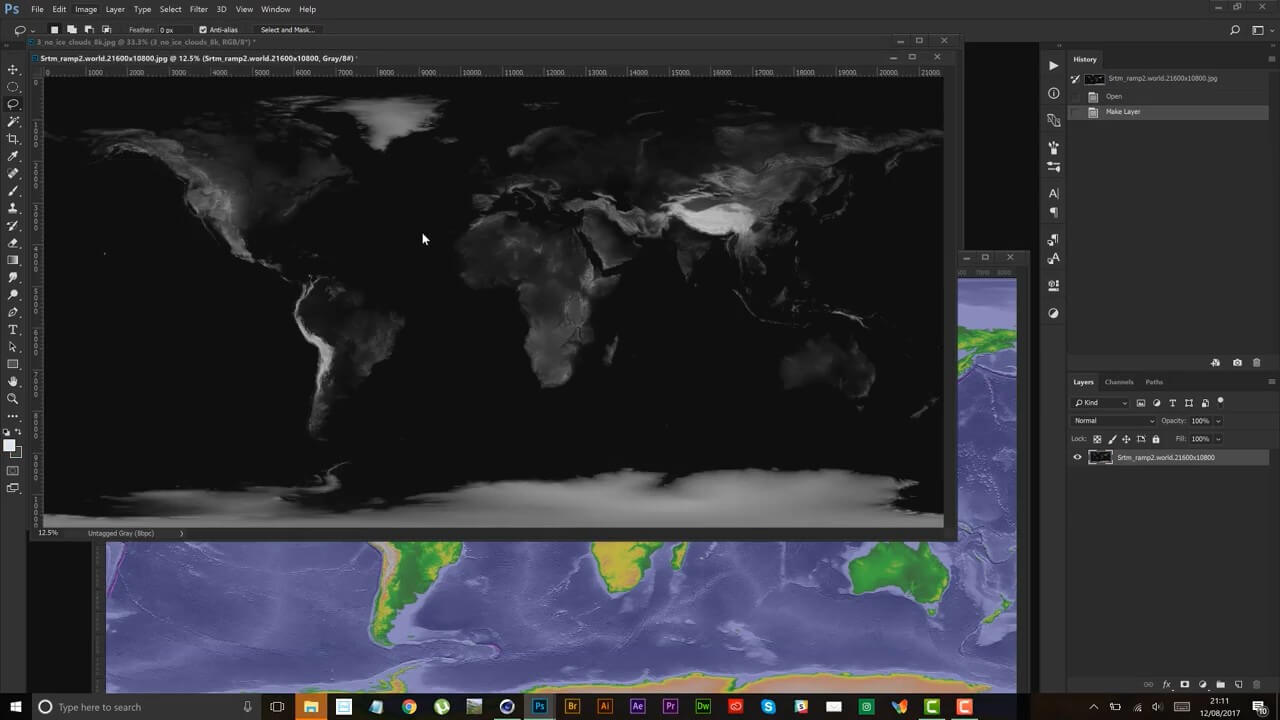Viewport: 1280px width, 720px height.
Task: Switch to the Channels tab
Action: 1119,382
